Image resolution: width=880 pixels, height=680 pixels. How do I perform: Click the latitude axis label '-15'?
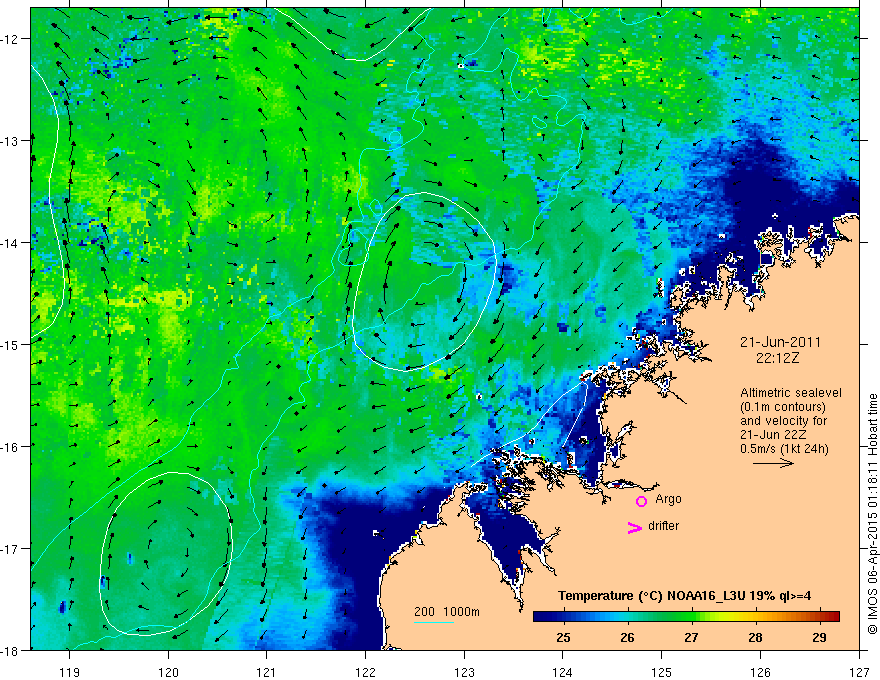point(11,345)
